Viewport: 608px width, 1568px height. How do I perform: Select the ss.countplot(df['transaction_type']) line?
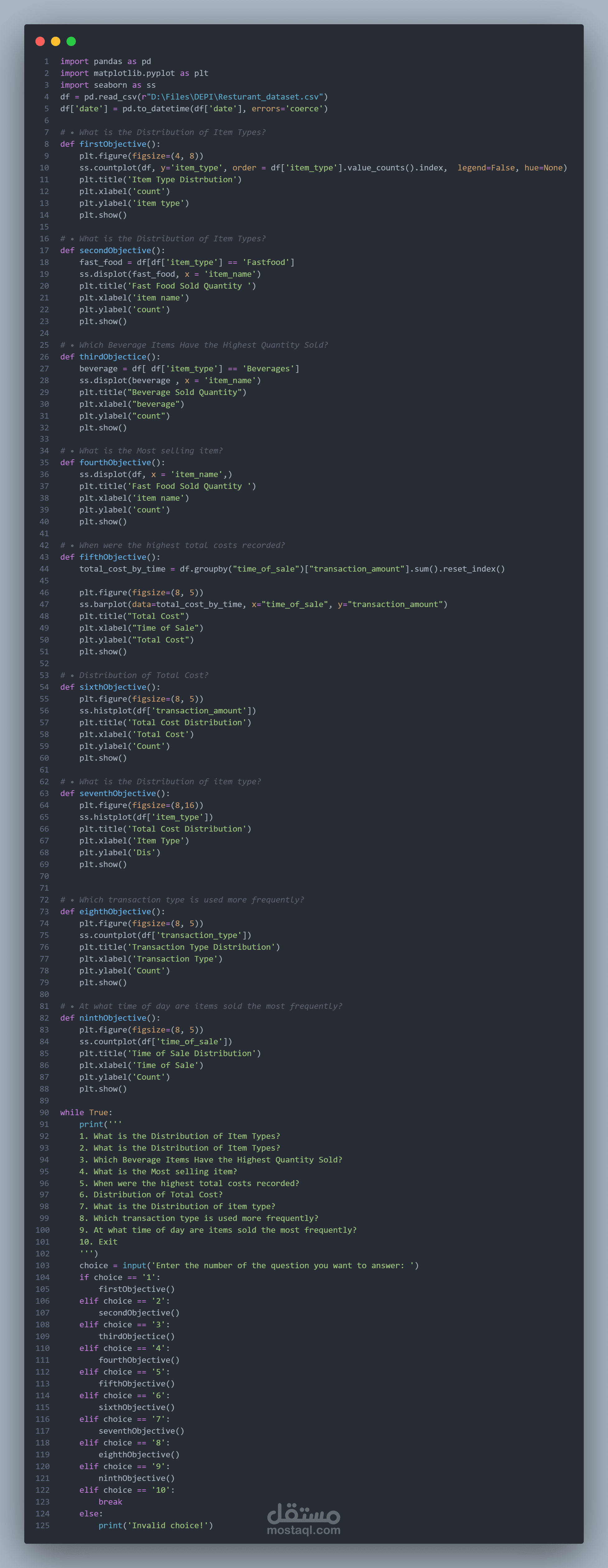pos(165,935)
